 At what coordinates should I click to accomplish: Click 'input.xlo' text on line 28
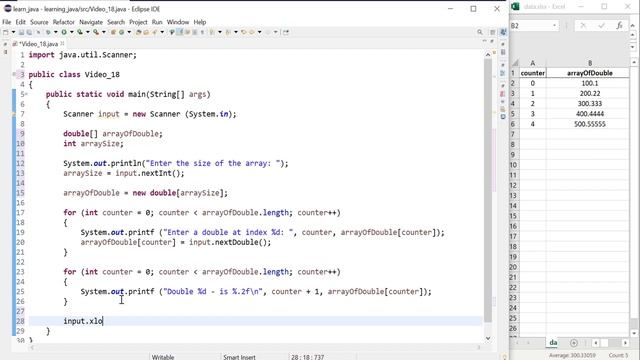(x=83, y=321)
